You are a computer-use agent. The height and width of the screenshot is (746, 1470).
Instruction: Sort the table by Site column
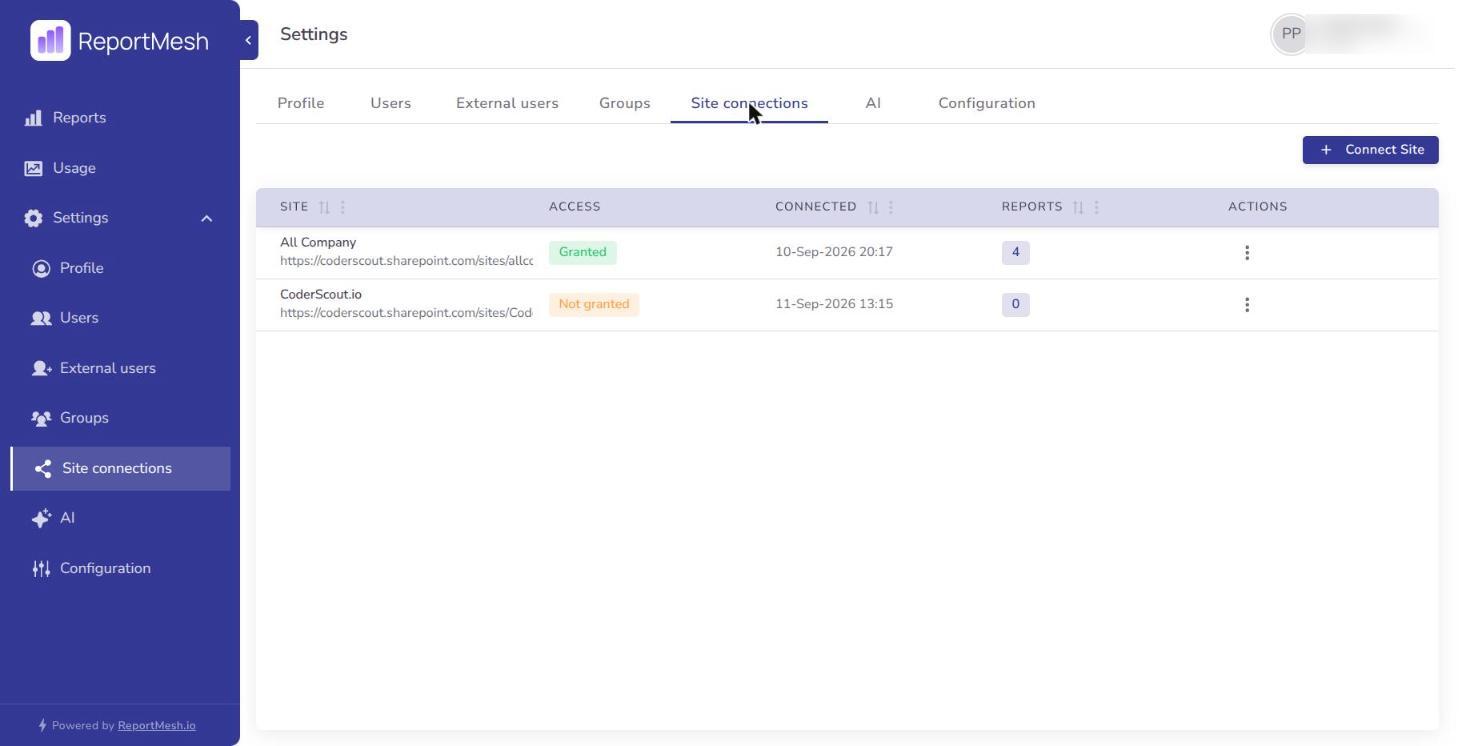[x=324, y=207]
